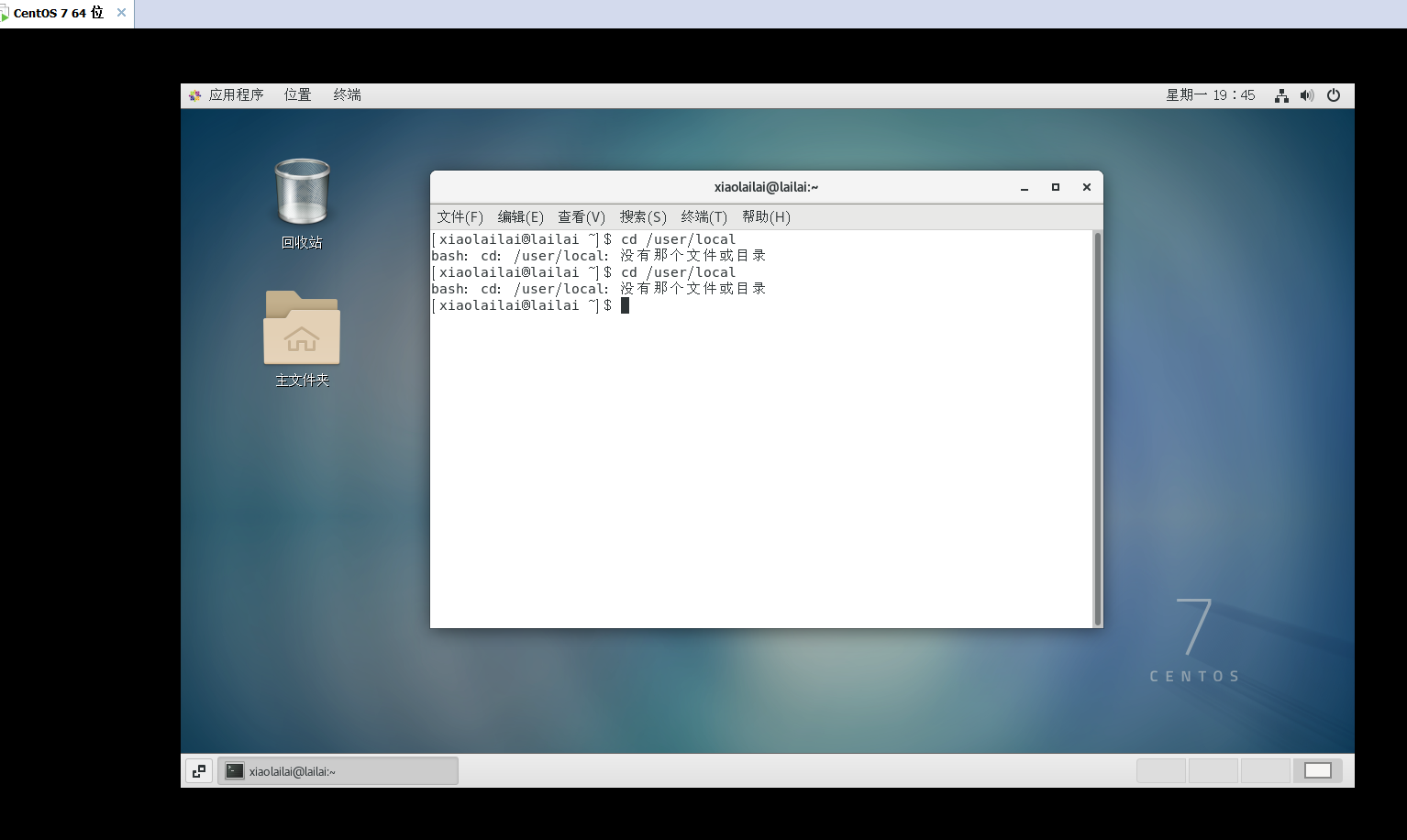Click the show-desktop icon in bottom panel
Image resolution: width=1407 pixels, height=840 pixels.
(x=199, y=771)
